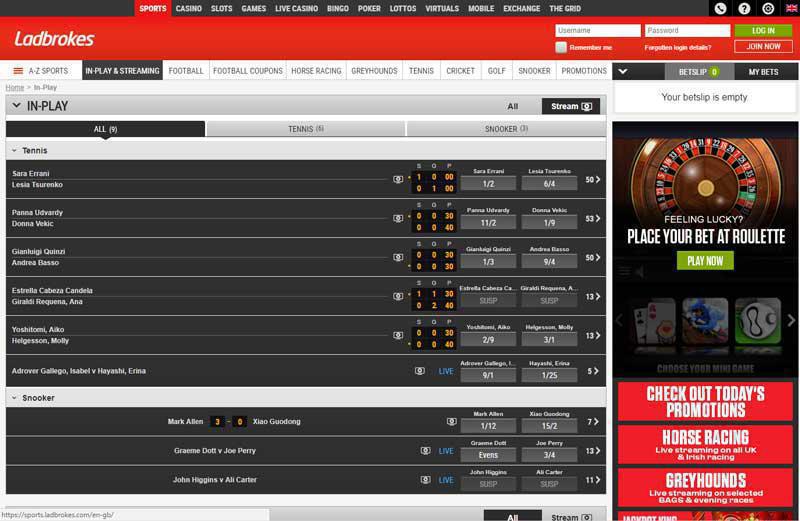The width and height of the screenshot is (800, 521).
Task: Open the Greyhounds live streaming banner
Action: 705,488
